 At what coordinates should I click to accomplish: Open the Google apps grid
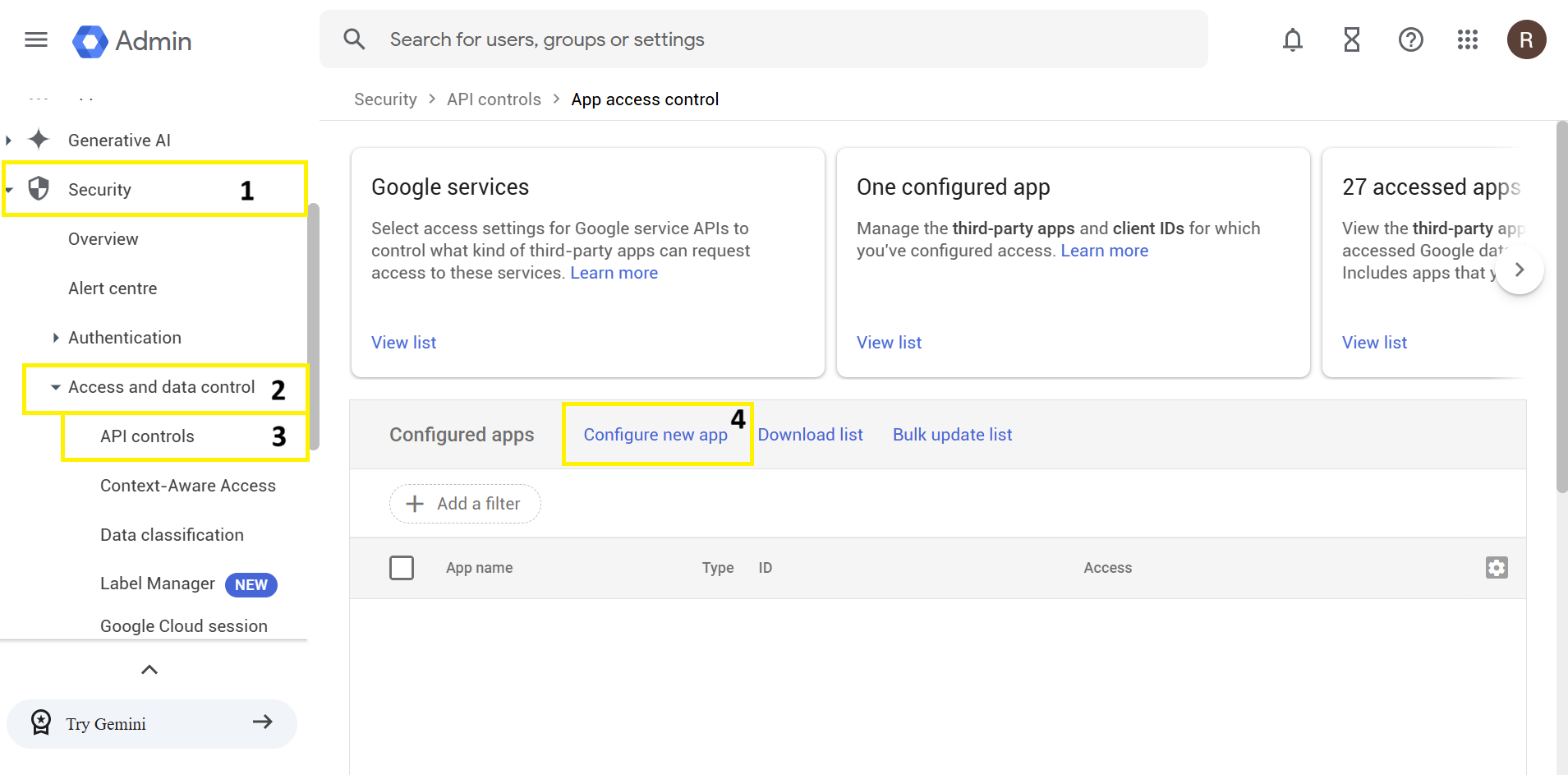[1468, 39]
